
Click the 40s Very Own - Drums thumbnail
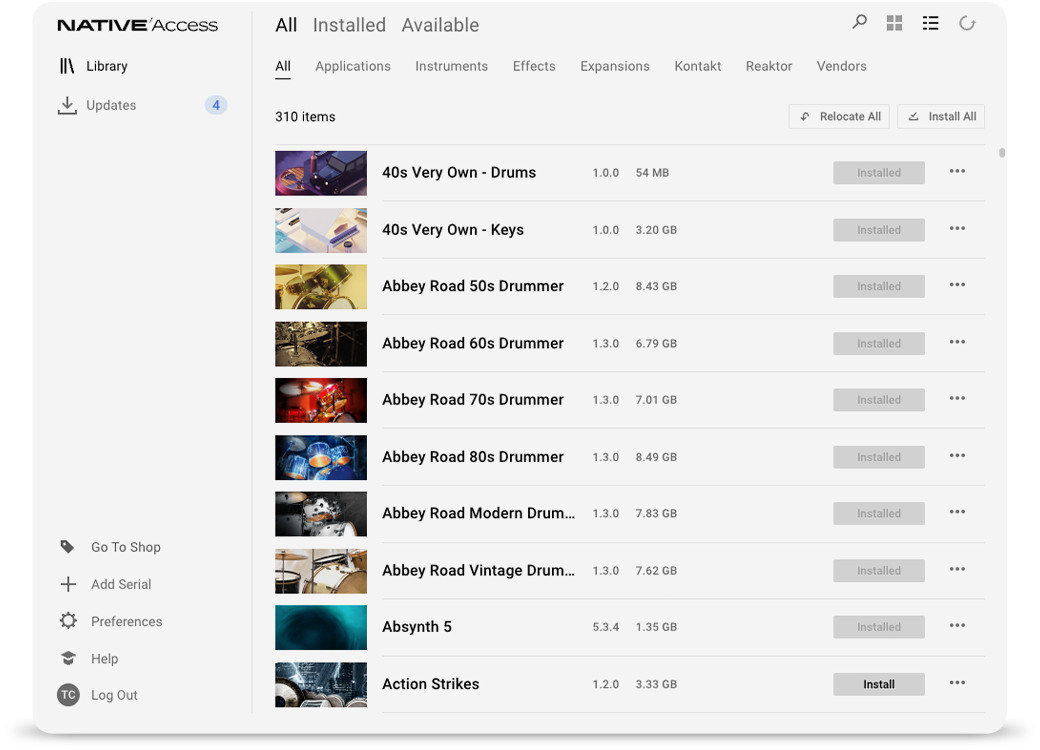pyautogui.click(x=321, y=173)
